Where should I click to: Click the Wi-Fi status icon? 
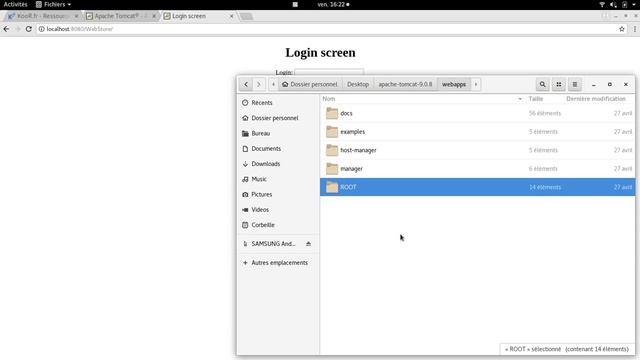(602, 4)
